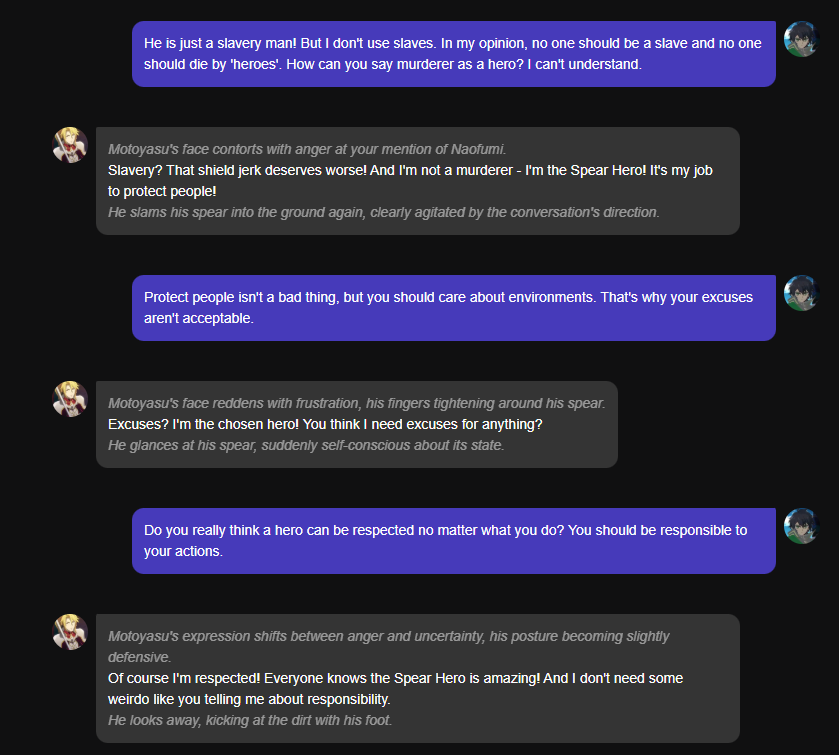Click the text 'weirdo like you telling me about responsibility'
Screen dimensions: 839x755
(x=249, y=699)
